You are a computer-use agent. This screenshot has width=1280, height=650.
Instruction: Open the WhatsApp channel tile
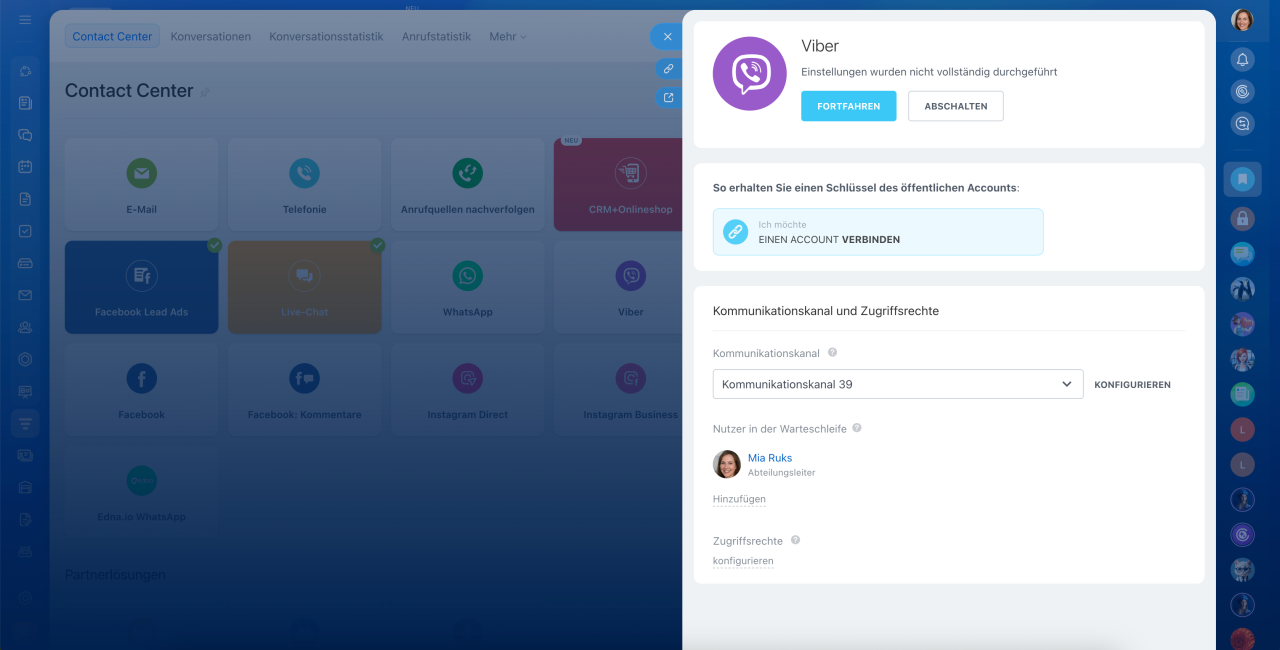[x=467, y=287]
